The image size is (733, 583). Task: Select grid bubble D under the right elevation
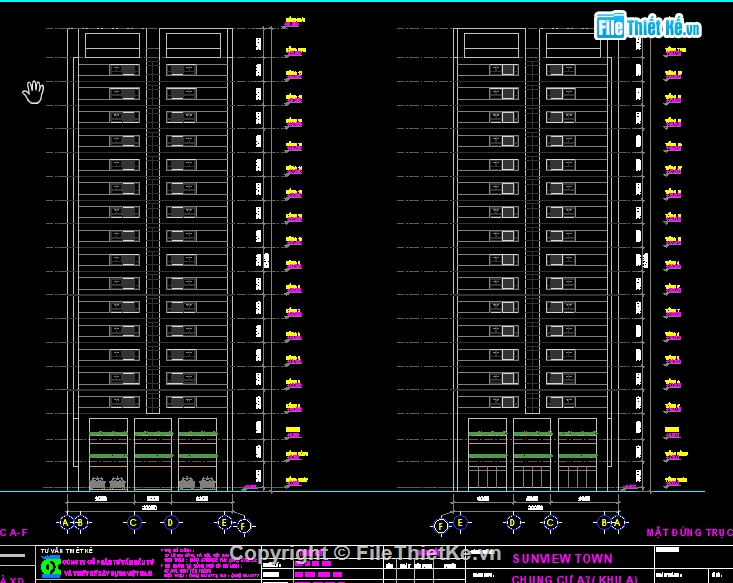click(513, 522)
